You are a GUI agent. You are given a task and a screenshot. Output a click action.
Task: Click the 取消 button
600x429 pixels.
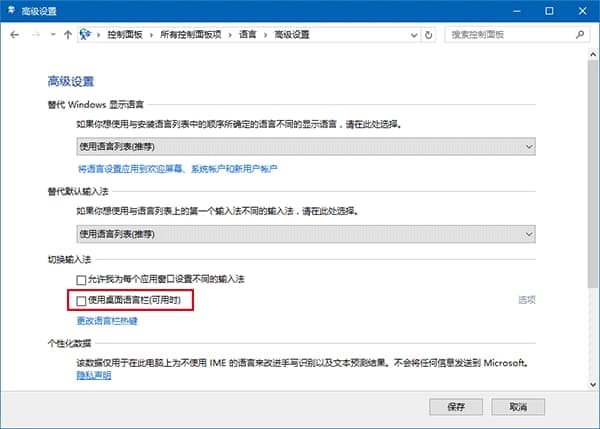coord(518,407)
